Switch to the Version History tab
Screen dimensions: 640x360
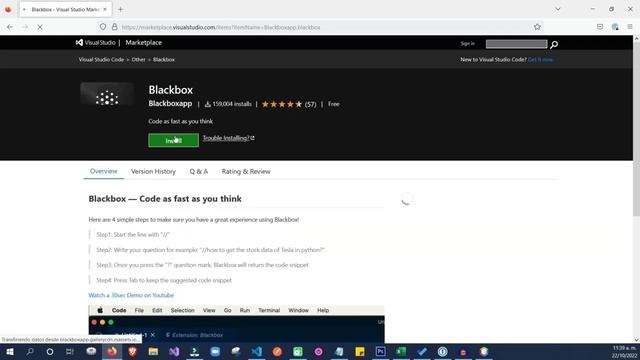[153, 171]
